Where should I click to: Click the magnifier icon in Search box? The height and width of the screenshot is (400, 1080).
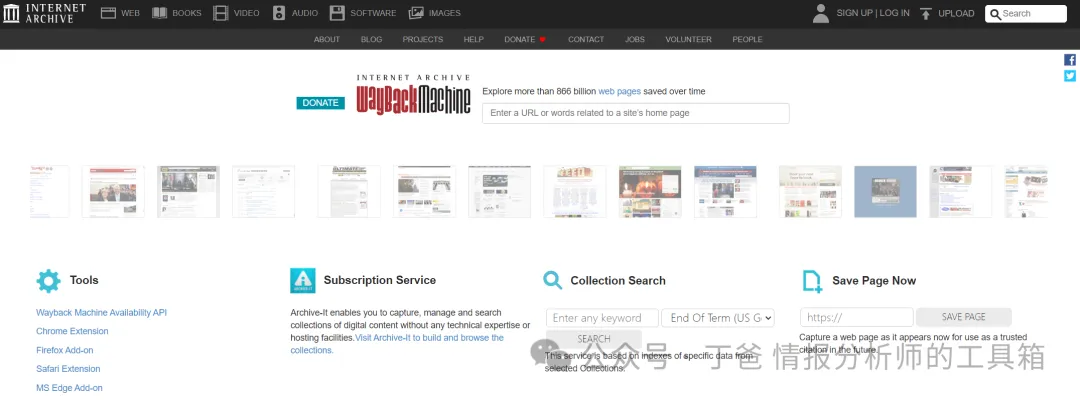click(x=995, y=14)
